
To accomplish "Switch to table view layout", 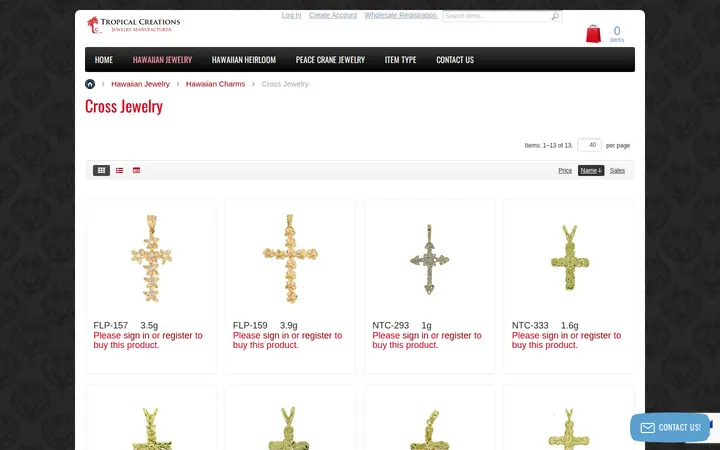I will (x=136, y=170).
